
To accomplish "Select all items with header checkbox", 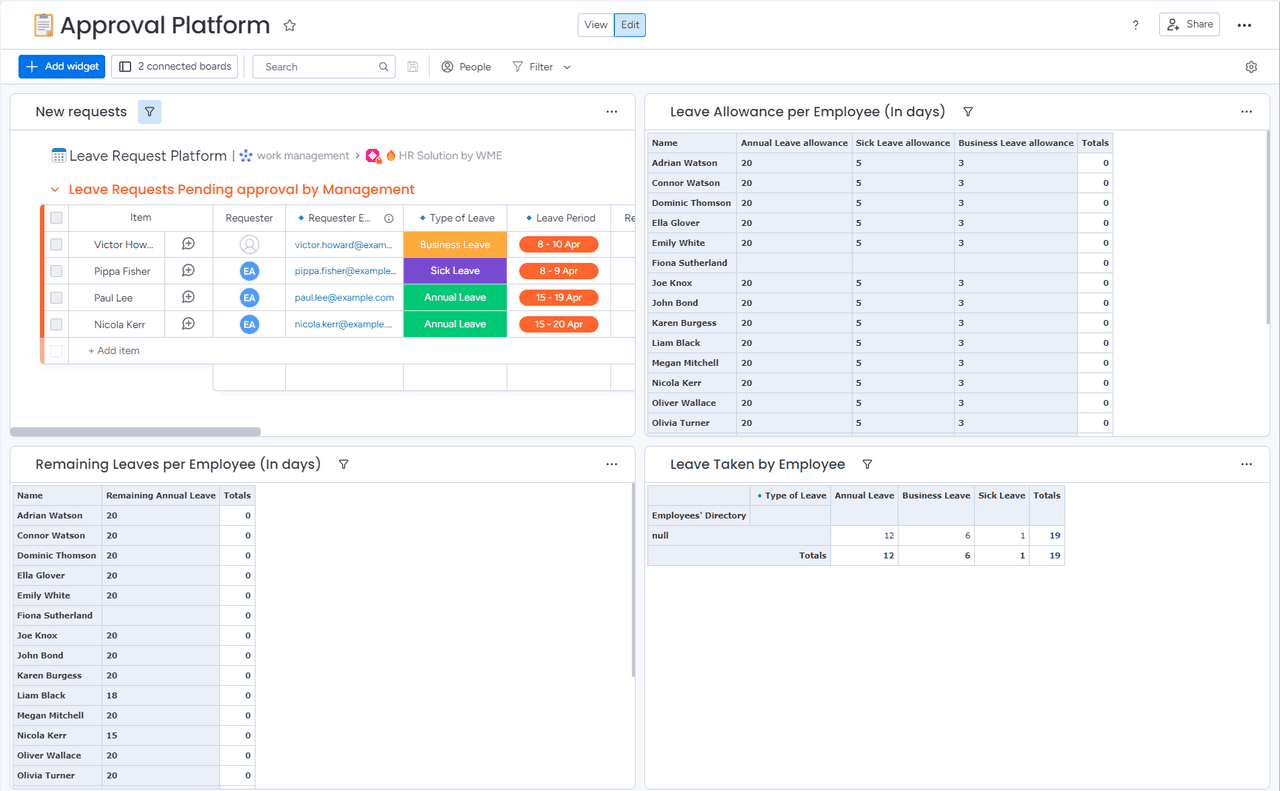I will tap(56, 218).
